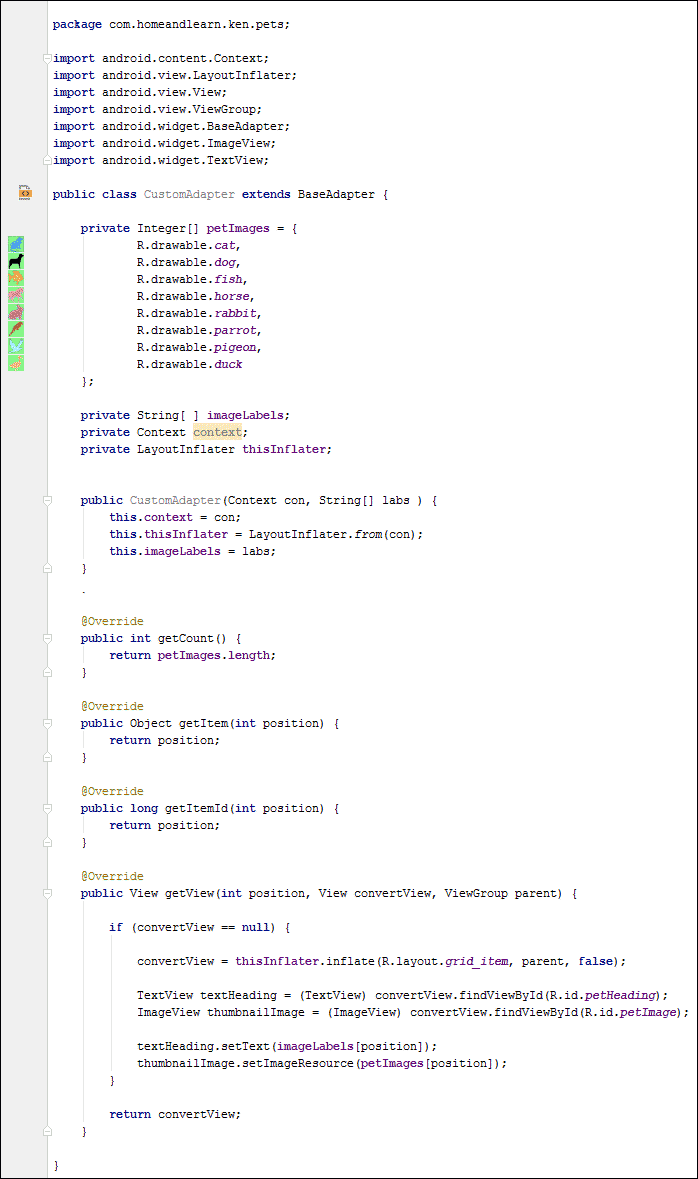Click the horse drawable gutter icon
Viewport: 698px width, 1179px height.
(x=16, y=296)
